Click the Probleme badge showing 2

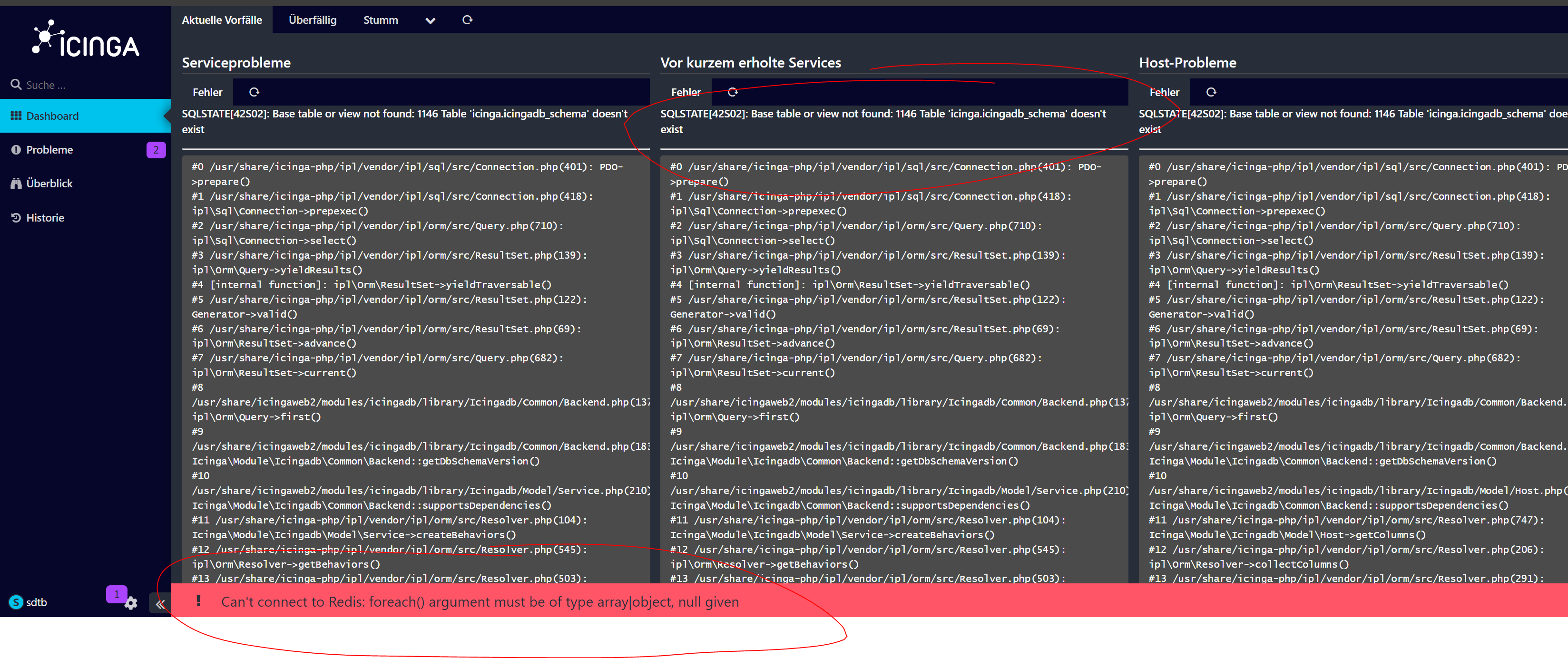point(156,150)
